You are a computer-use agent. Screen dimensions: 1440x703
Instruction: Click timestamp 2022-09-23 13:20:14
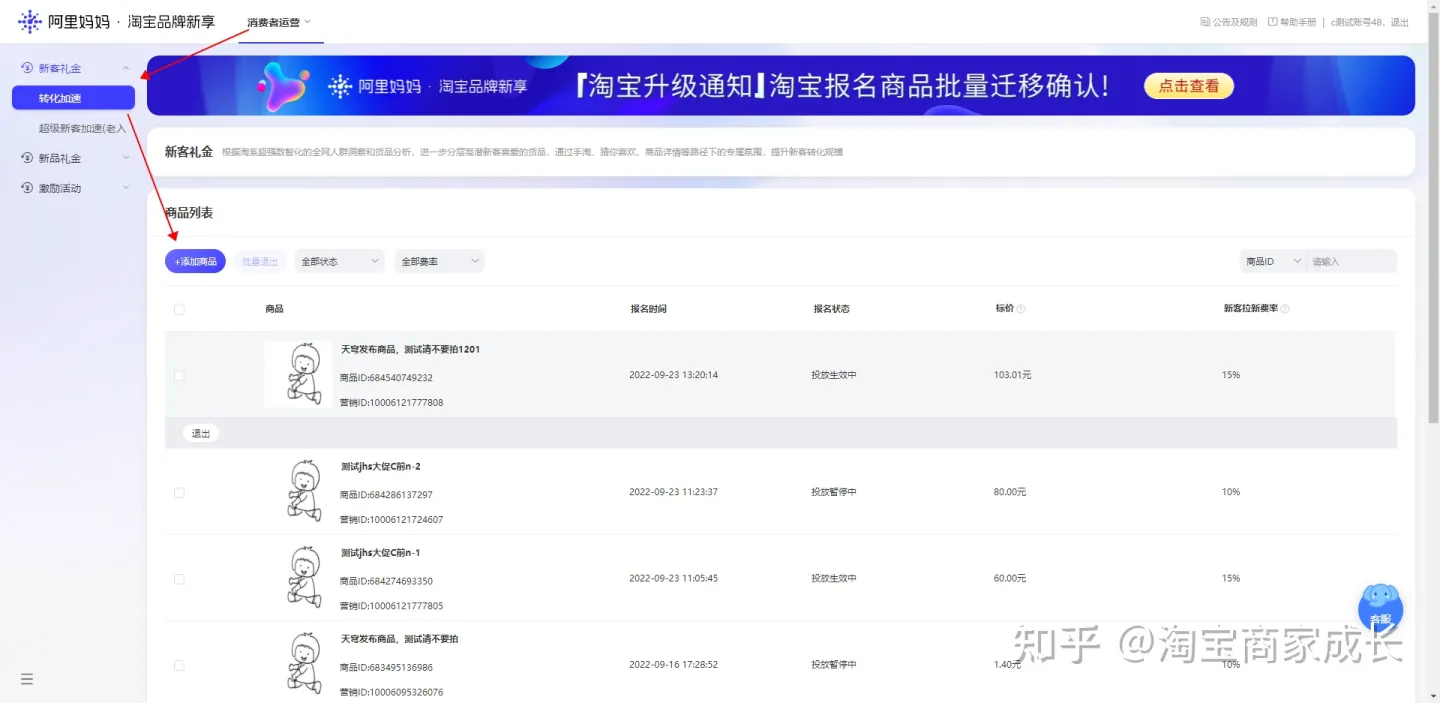tap(673, 375)
